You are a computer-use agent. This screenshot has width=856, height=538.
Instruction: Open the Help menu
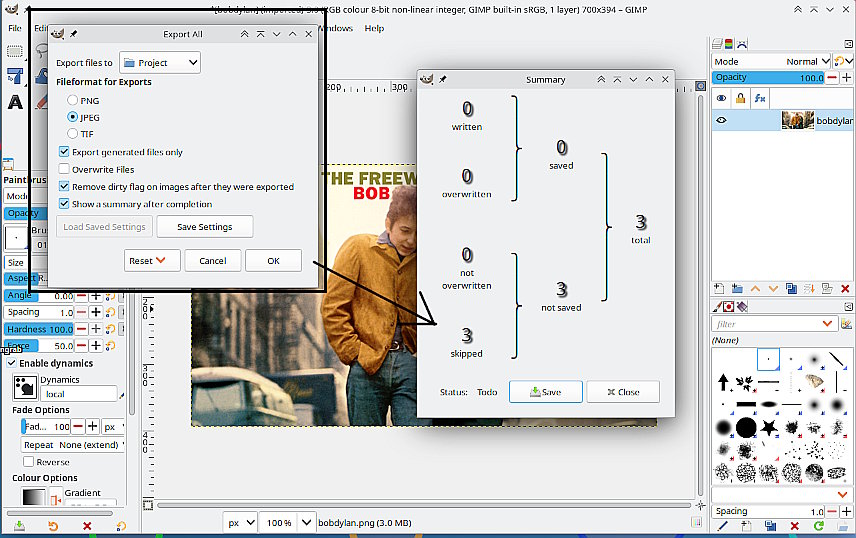(x=374, y=28)
